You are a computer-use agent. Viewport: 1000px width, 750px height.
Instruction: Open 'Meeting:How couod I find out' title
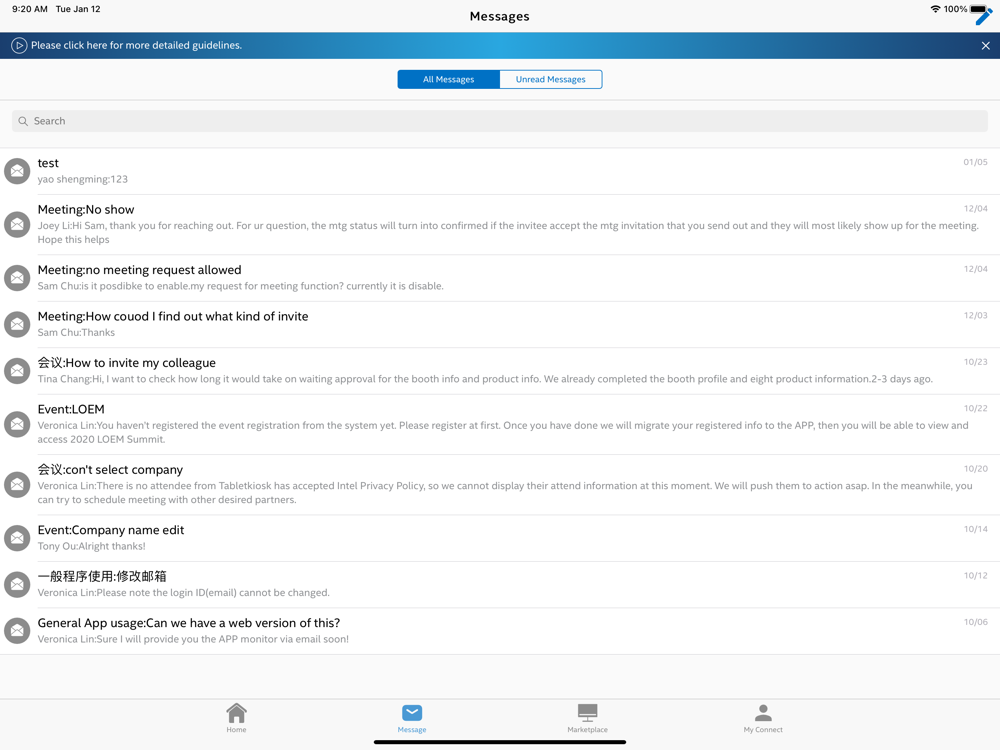[173, 316]
